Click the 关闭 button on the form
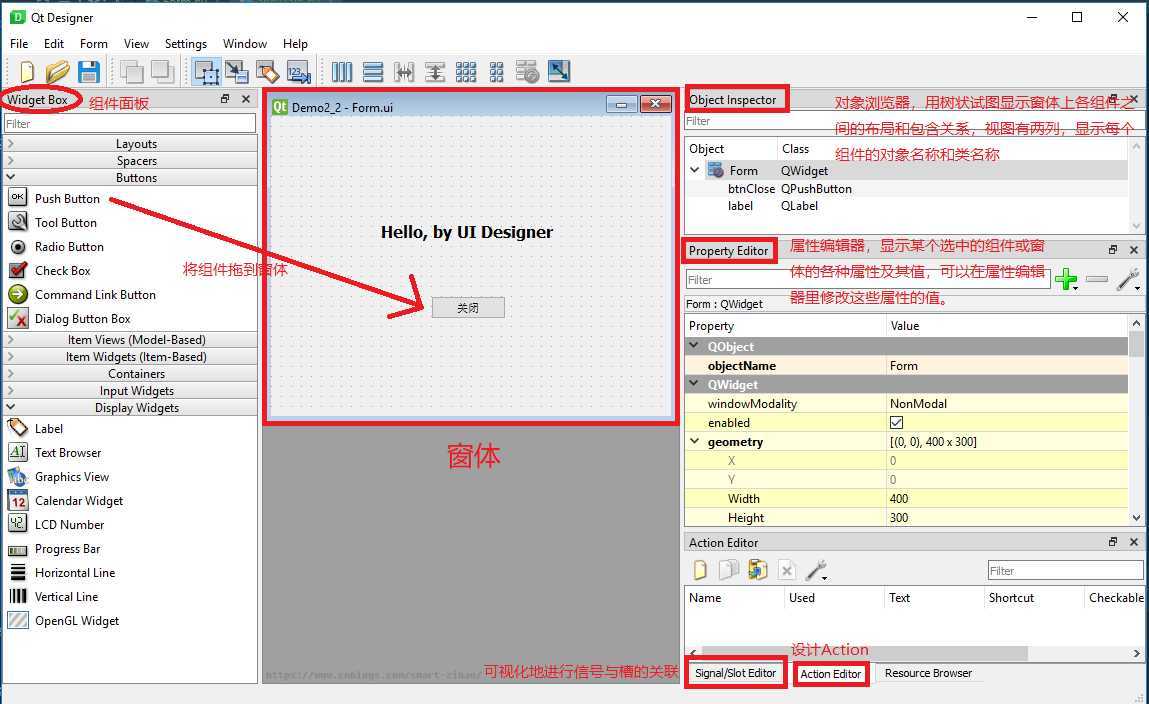Screen dimensions: 1149x704 pyautogui.click(x=468, y=308)
